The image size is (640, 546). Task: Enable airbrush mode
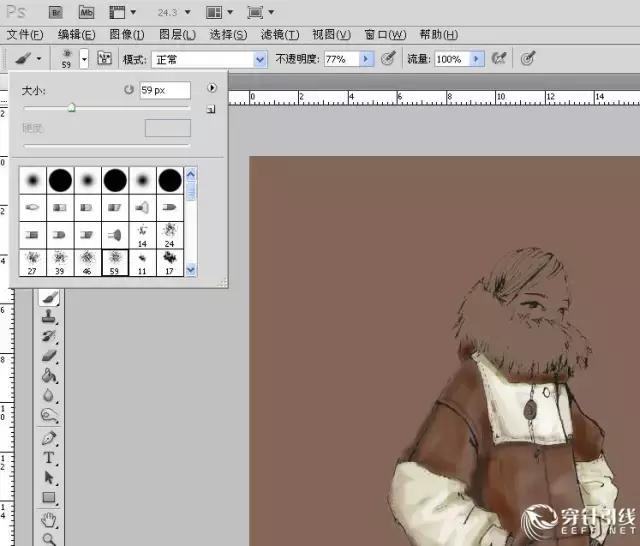tap(499, 58)
